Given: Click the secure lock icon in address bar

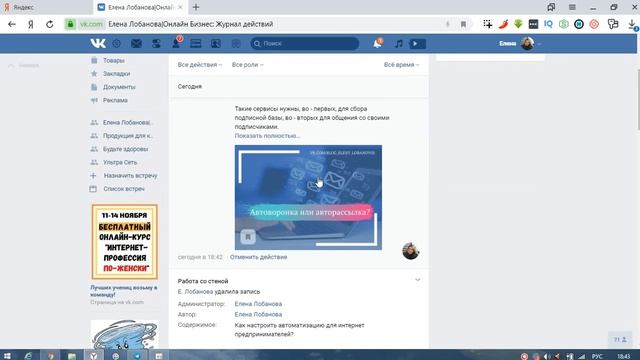Looking at the screenshot, I should 70,24.
